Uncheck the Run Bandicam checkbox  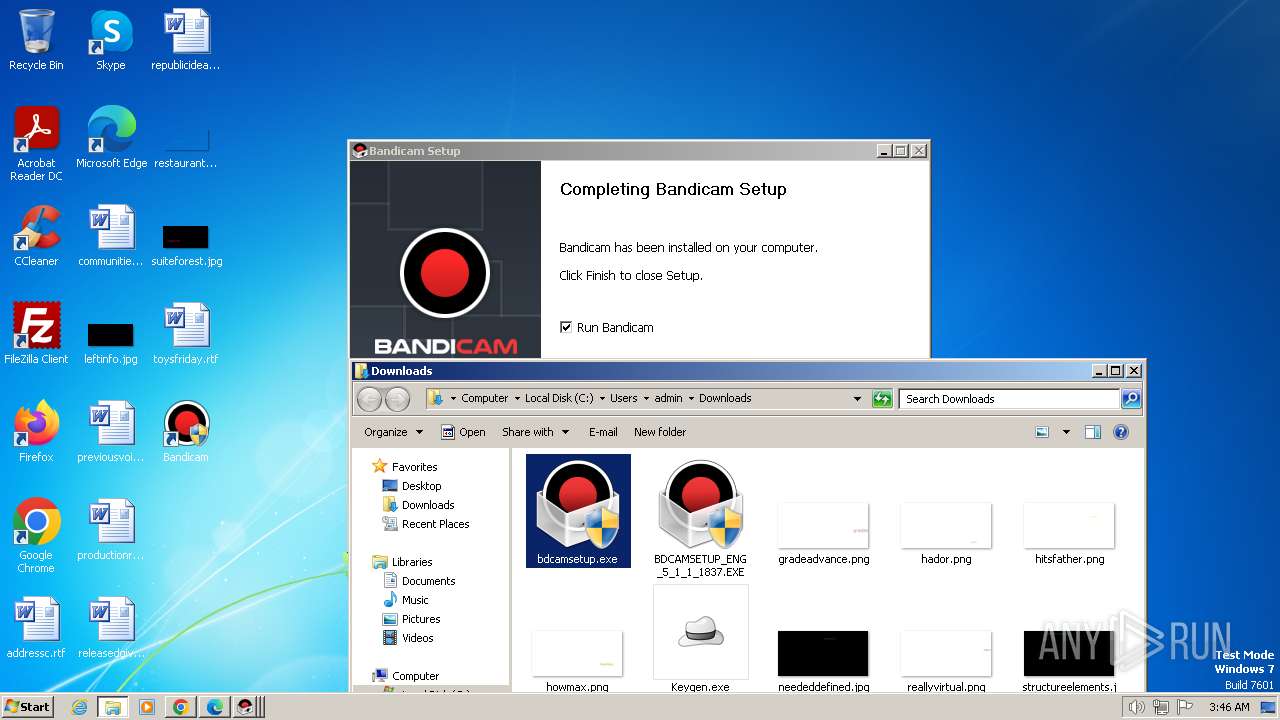[x=566, y=327]
